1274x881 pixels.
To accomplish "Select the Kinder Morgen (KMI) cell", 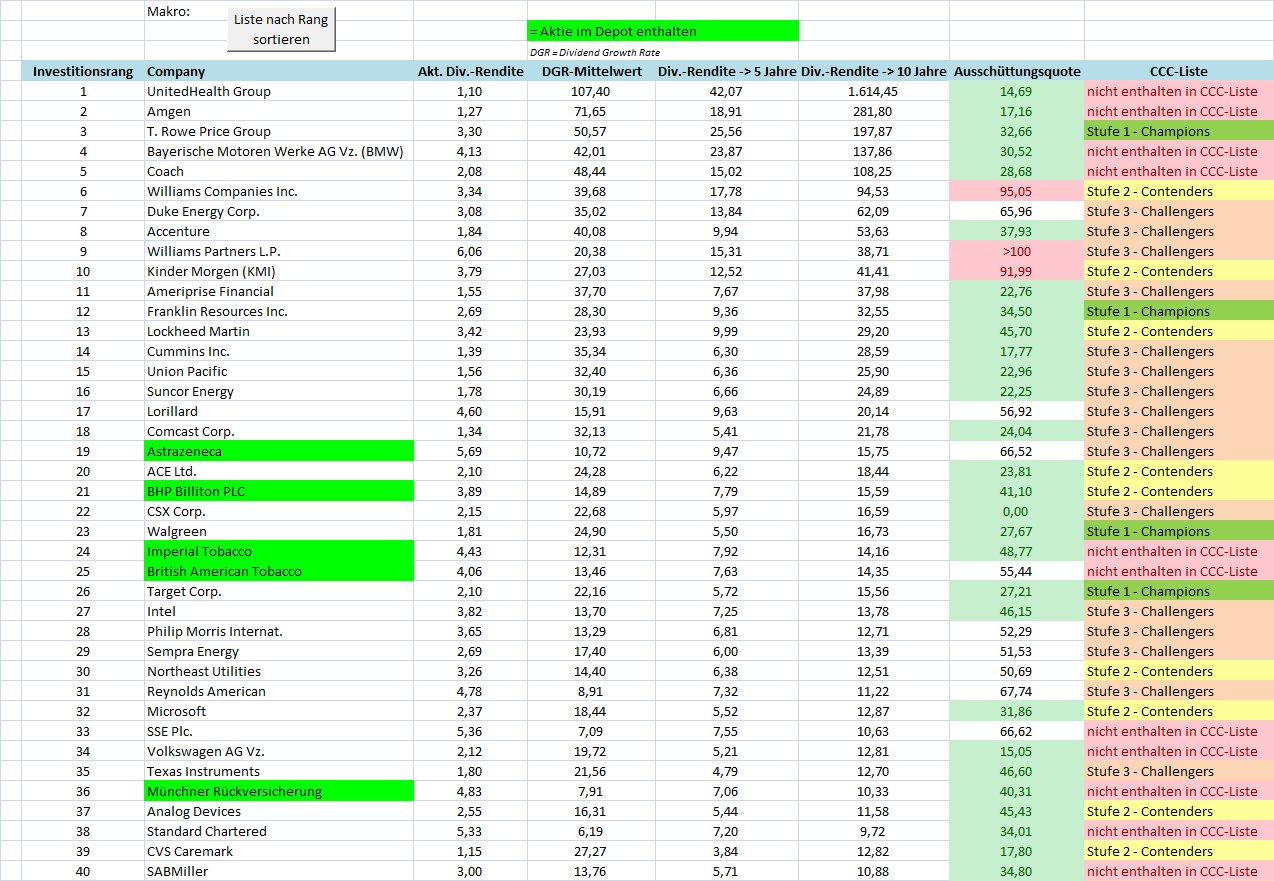I will point(279,271).
